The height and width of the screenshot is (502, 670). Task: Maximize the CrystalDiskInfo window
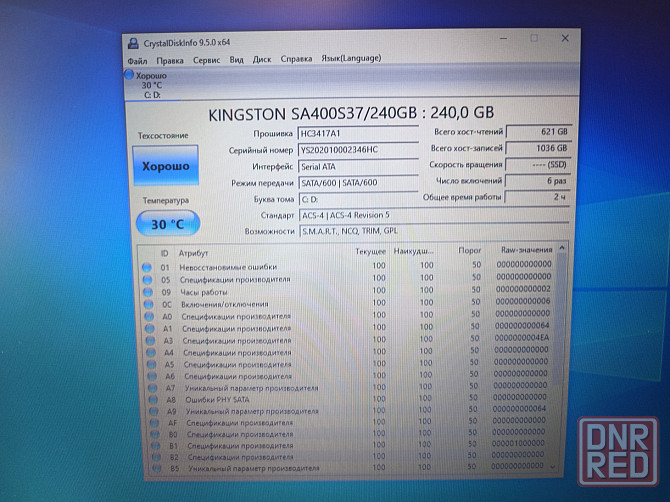click(x=534, y=38)
